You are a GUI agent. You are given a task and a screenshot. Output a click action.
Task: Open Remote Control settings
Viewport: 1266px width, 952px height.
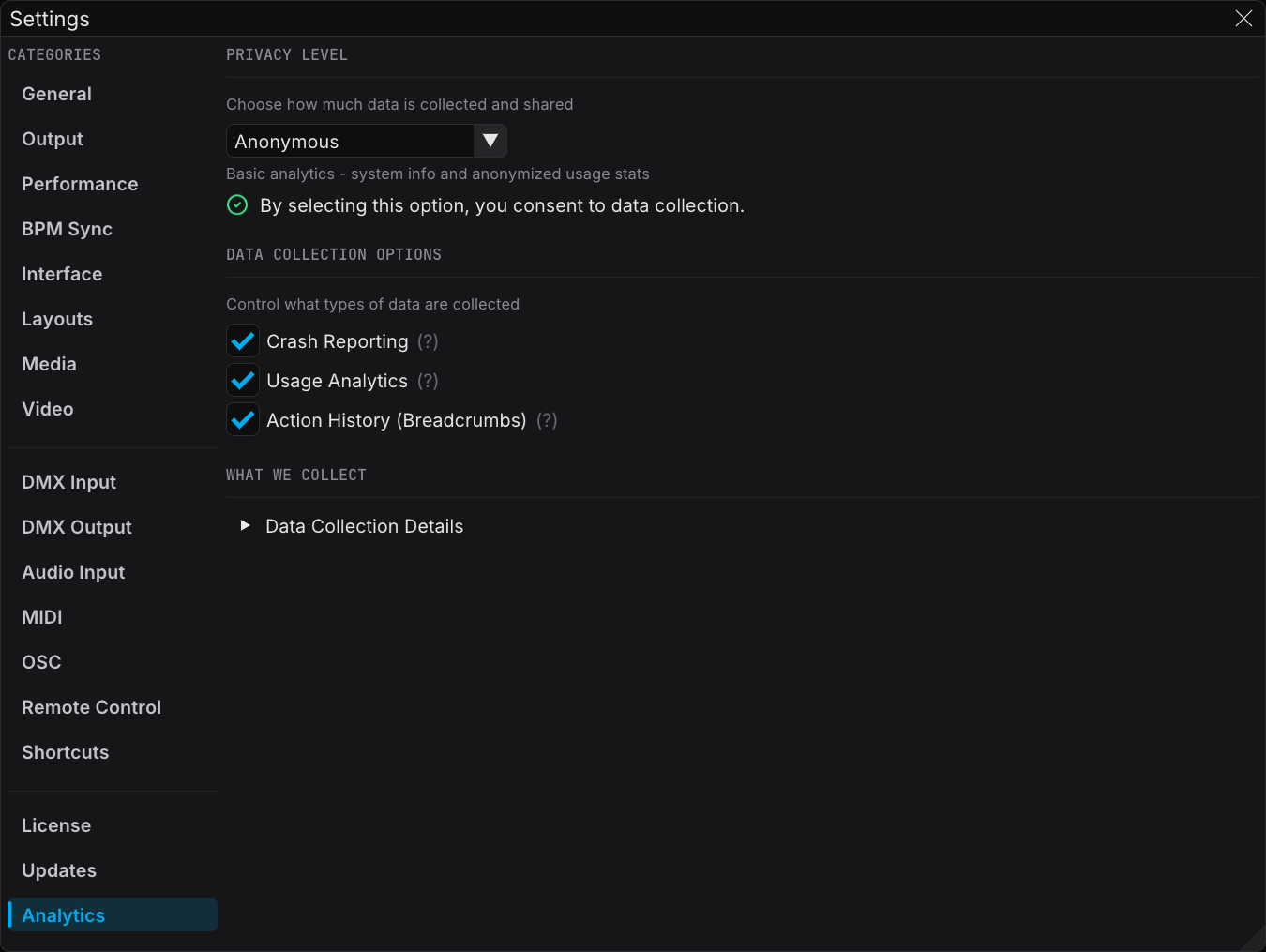coord(113,707)
